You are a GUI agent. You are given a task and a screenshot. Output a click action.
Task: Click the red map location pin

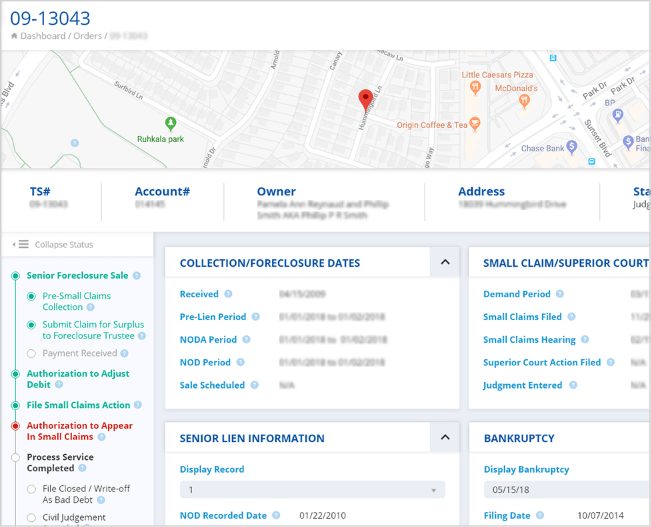pos(366,99)
